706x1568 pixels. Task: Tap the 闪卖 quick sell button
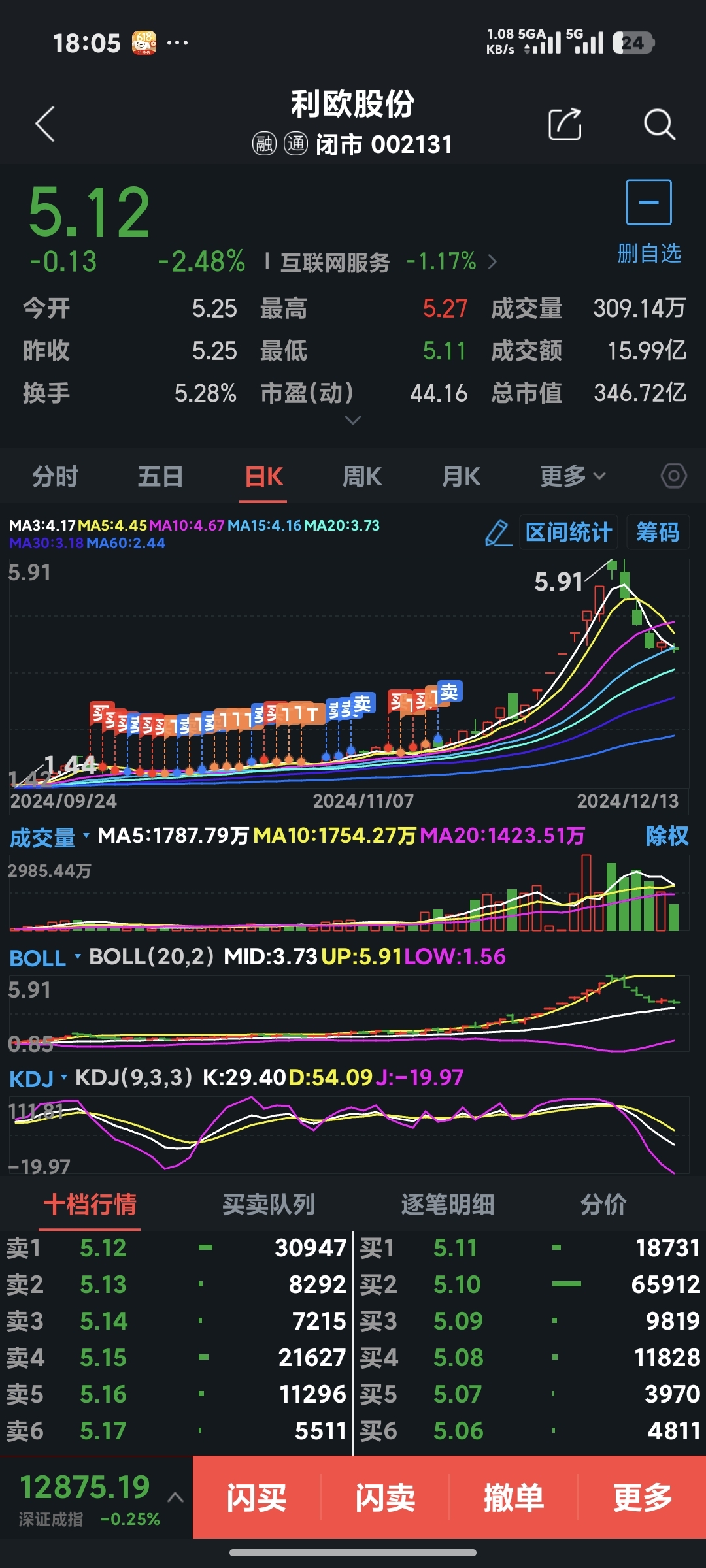[385, 1497]
